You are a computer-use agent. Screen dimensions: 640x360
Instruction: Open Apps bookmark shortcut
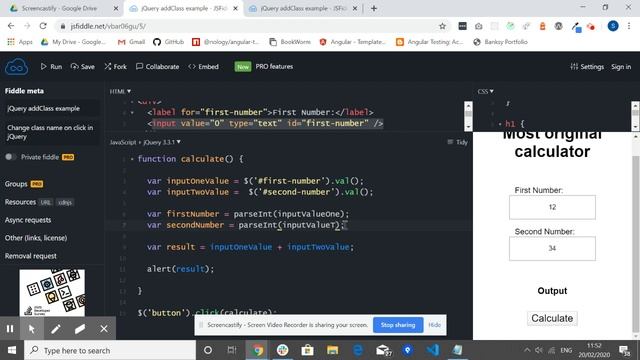click(x=20, y=42)
